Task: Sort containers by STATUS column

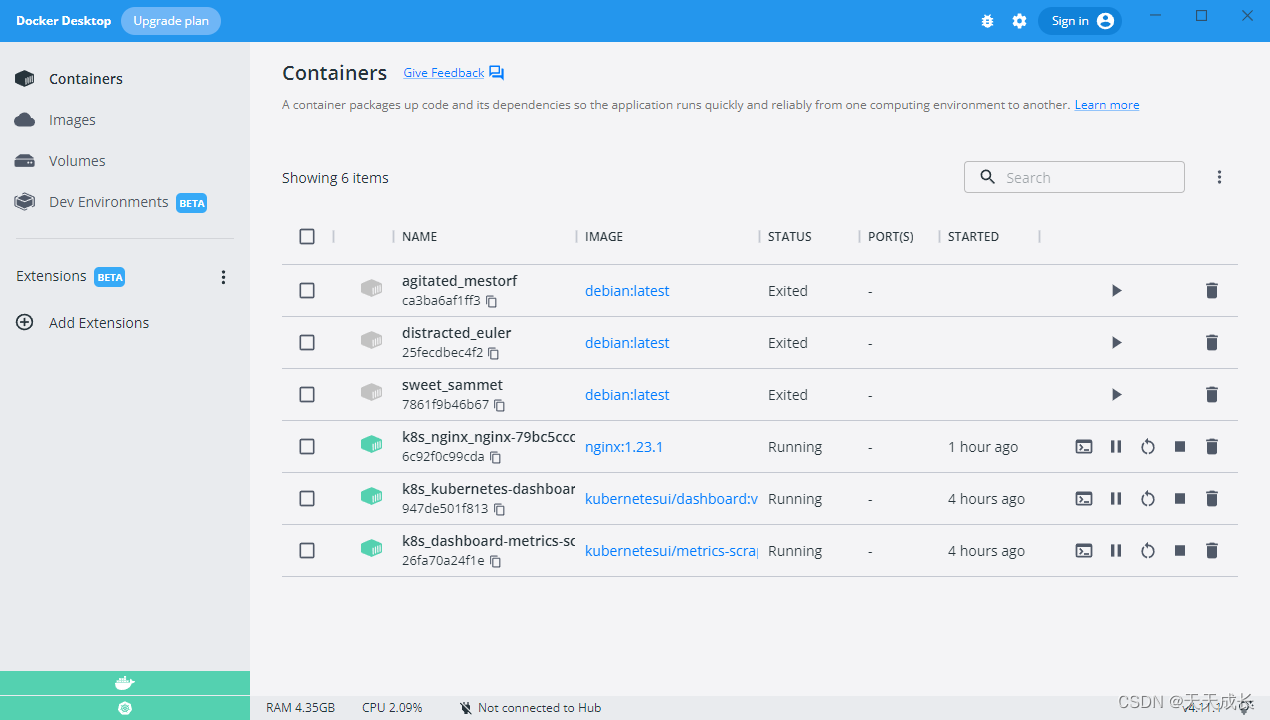Action: coord(790,237)
